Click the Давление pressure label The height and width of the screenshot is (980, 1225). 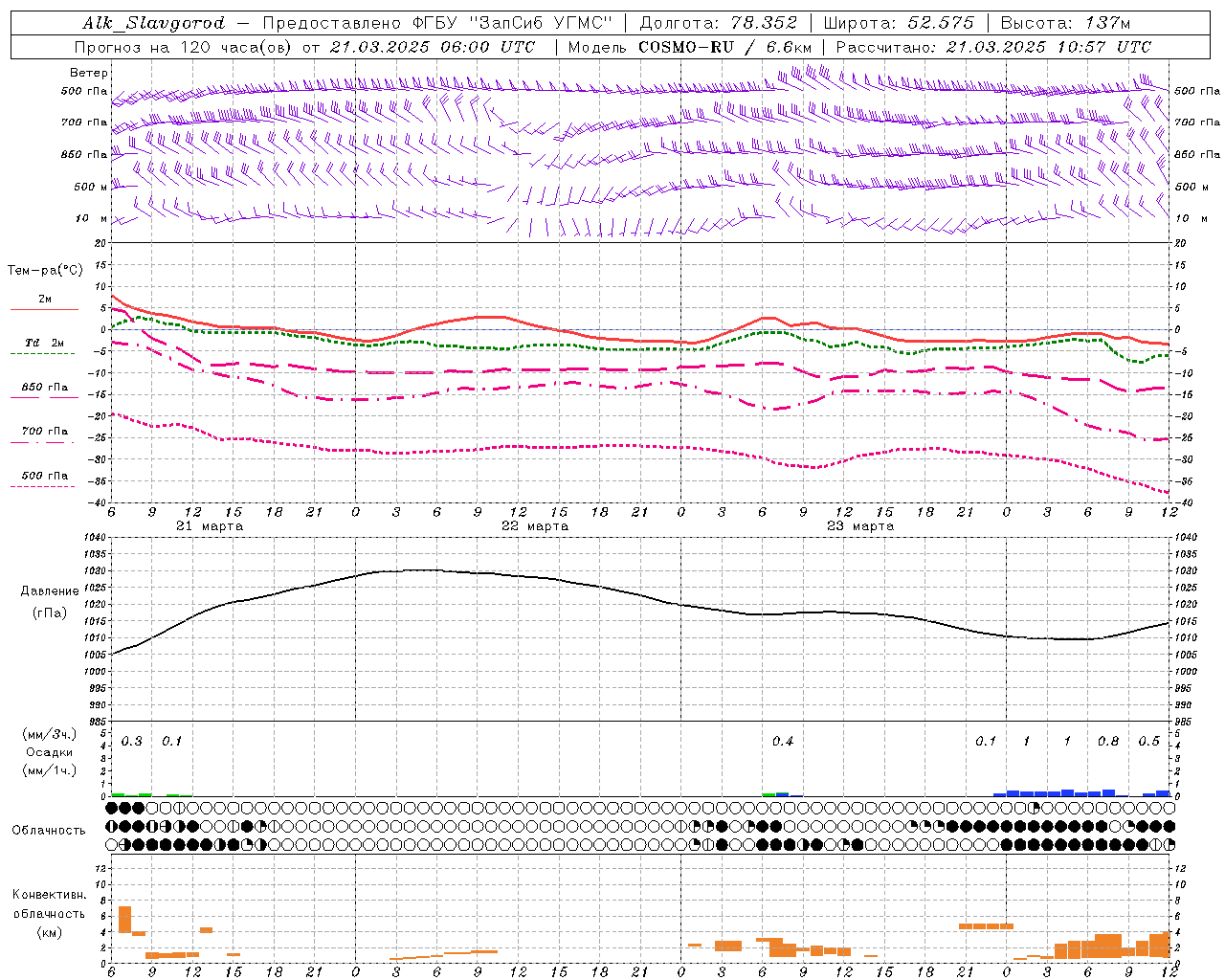[x=50, y=591]
